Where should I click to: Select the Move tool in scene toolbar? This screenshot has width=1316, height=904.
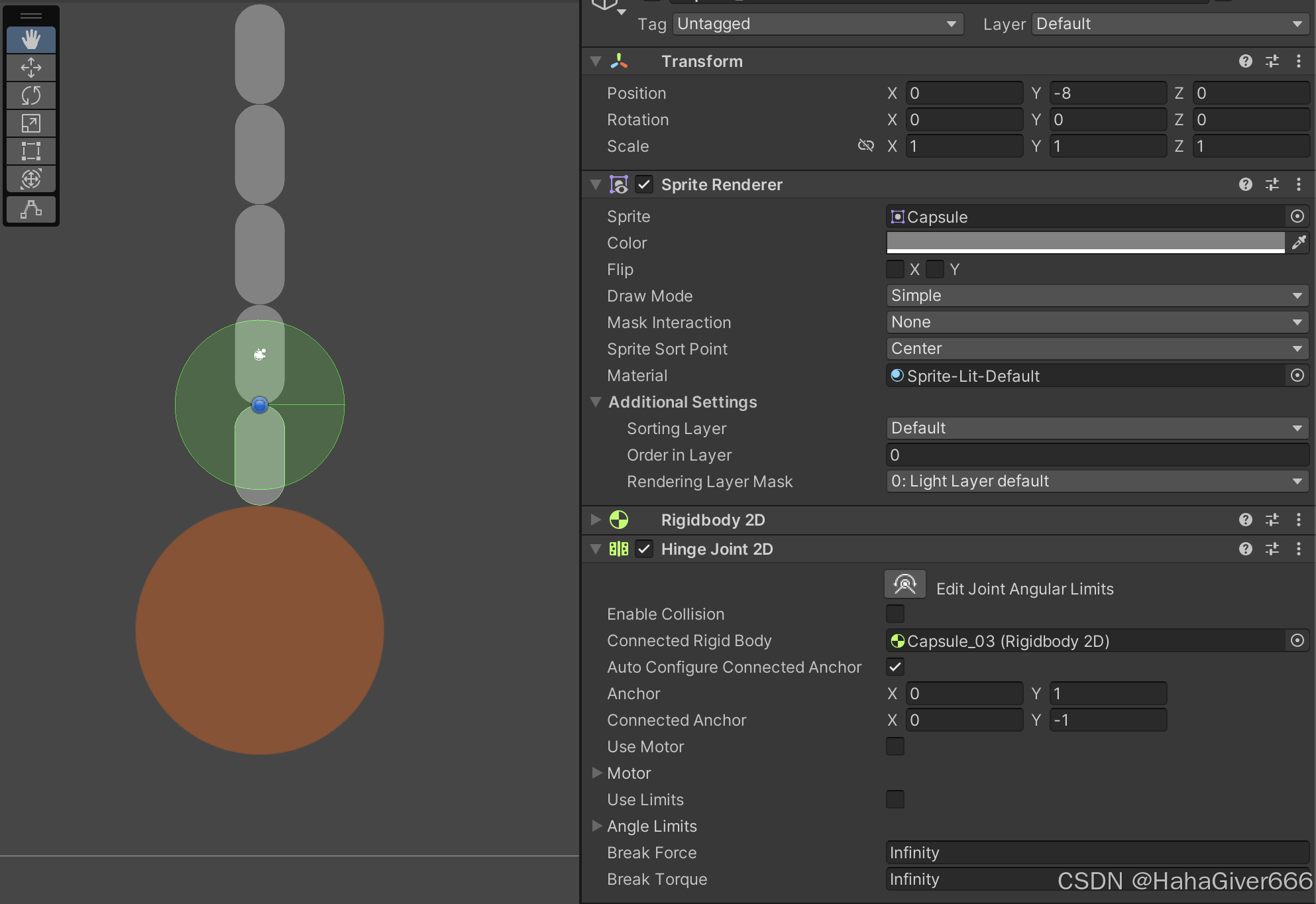[30, 68]
